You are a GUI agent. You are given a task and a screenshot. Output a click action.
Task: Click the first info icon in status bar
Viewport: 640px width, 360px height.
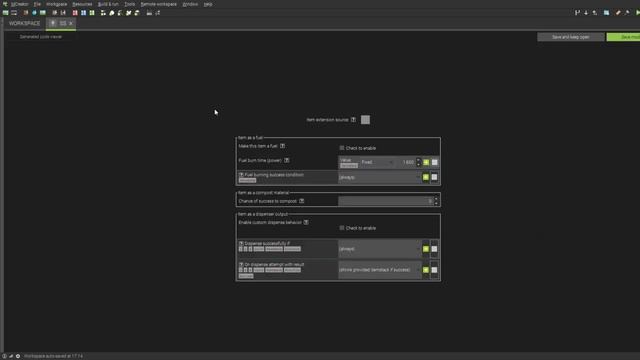(x=4, y=356)
